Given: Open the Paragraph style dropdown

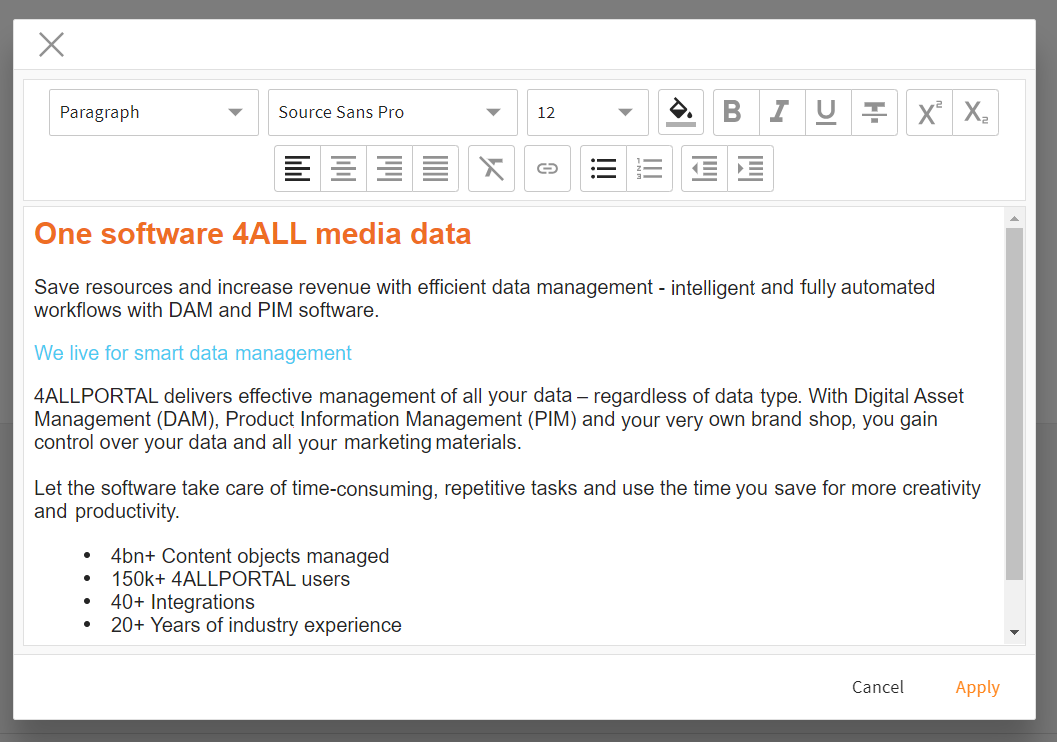Looking at the screenshot, I should coord(154,113).
